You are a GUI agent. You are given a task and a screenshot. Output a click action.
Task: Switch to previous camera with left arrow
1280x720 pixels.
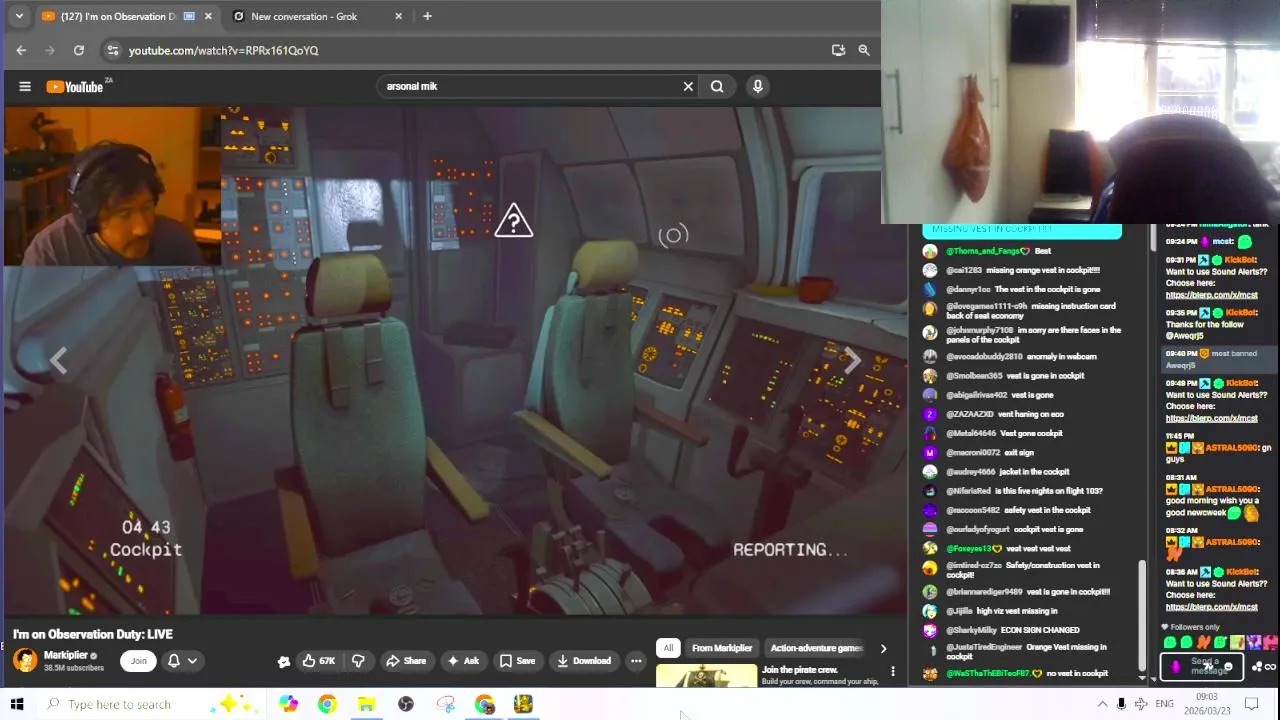[x=58, y=360]
